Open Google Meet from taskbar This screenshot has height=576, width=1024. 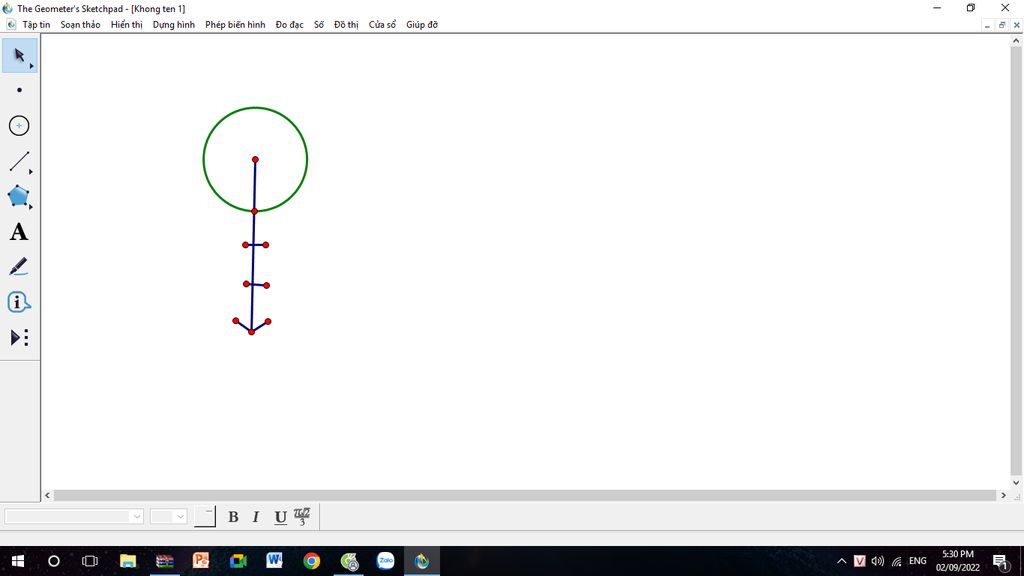tap(238, 561)
